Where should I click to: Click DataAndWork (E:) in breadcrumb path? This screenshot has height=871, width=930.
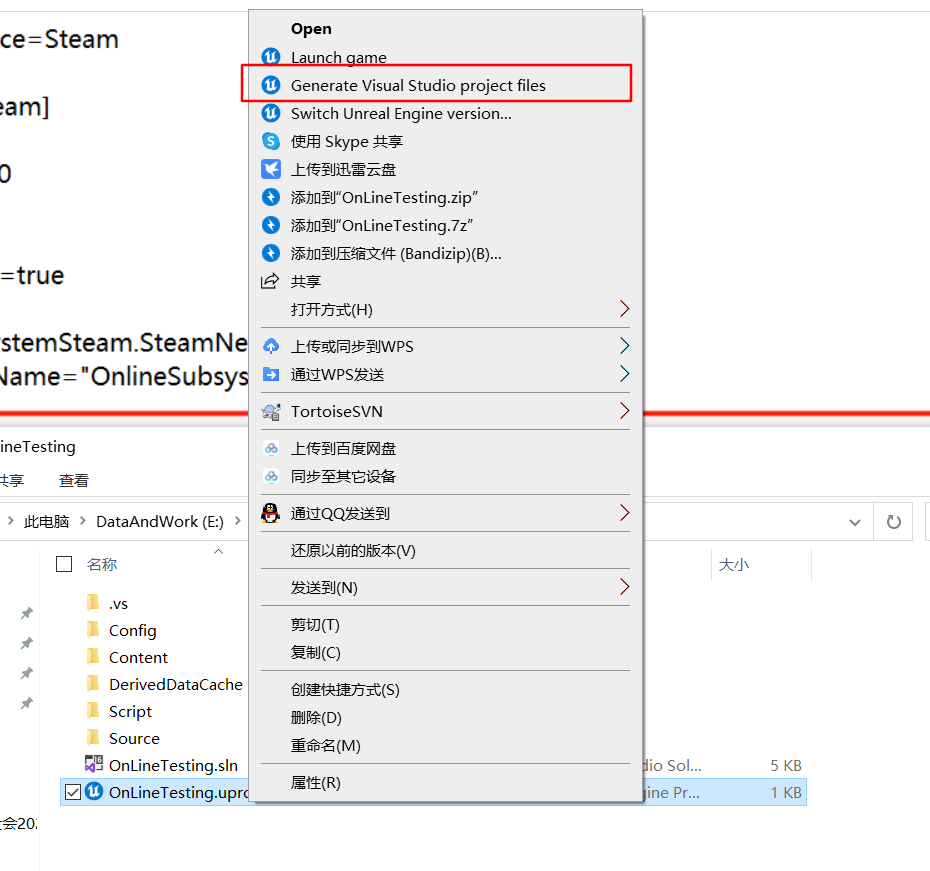point(159,521)
